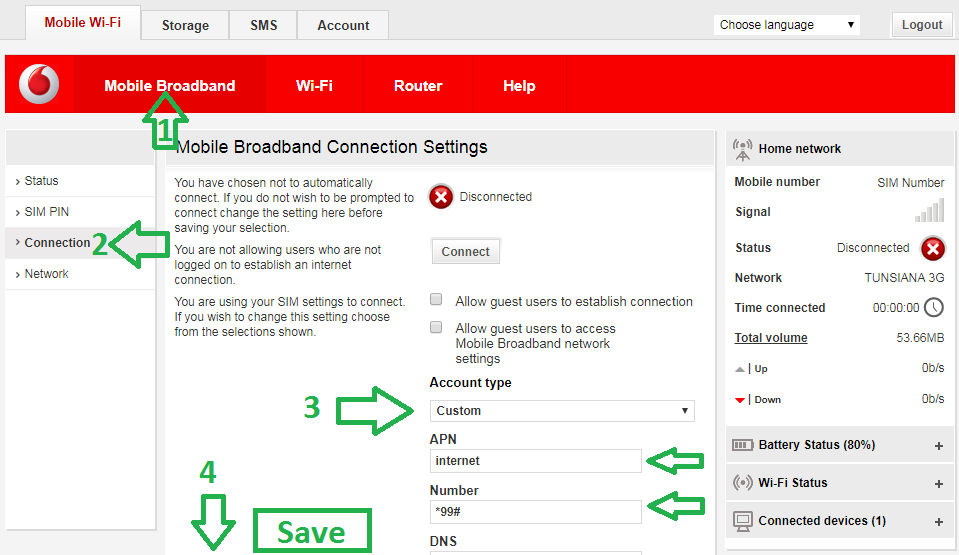The height and width of the screenshot is (555, 959).
Task: Click the Connected devices monitor icon
Action: point(742,521)
